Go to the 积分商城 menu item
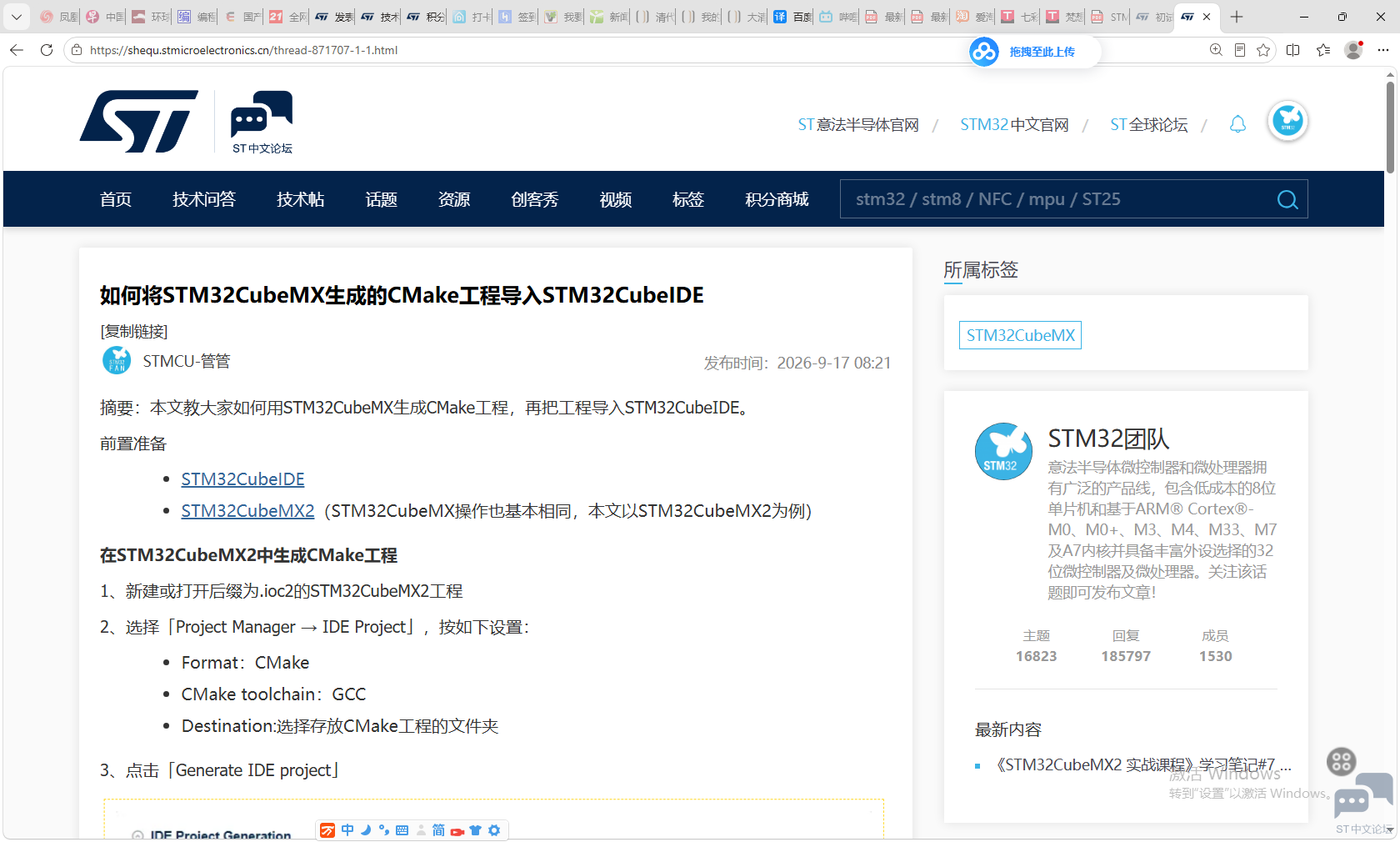The height and width of the screenshot is (842, 1400). tap(777, 199)
